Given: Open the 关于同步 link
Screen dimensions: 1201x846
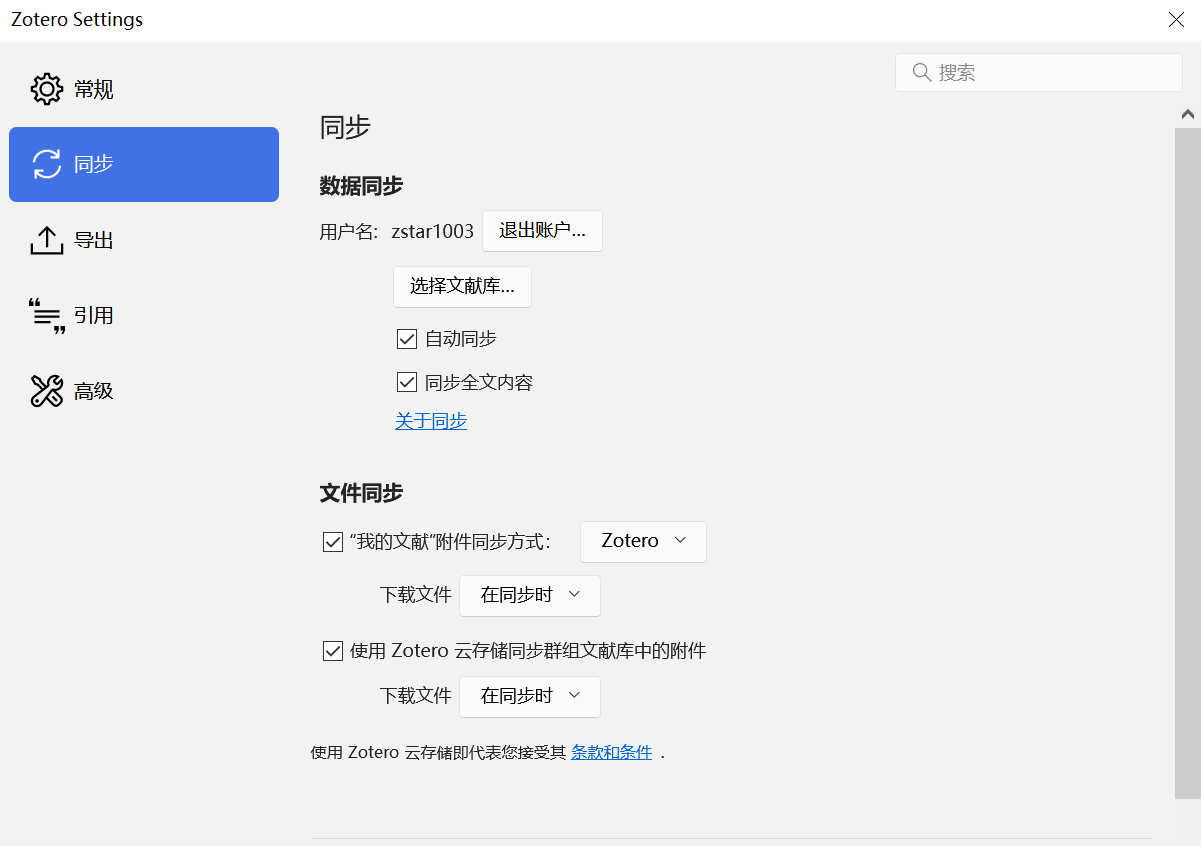Looking at the screenshot, I should tap(431, 422).
